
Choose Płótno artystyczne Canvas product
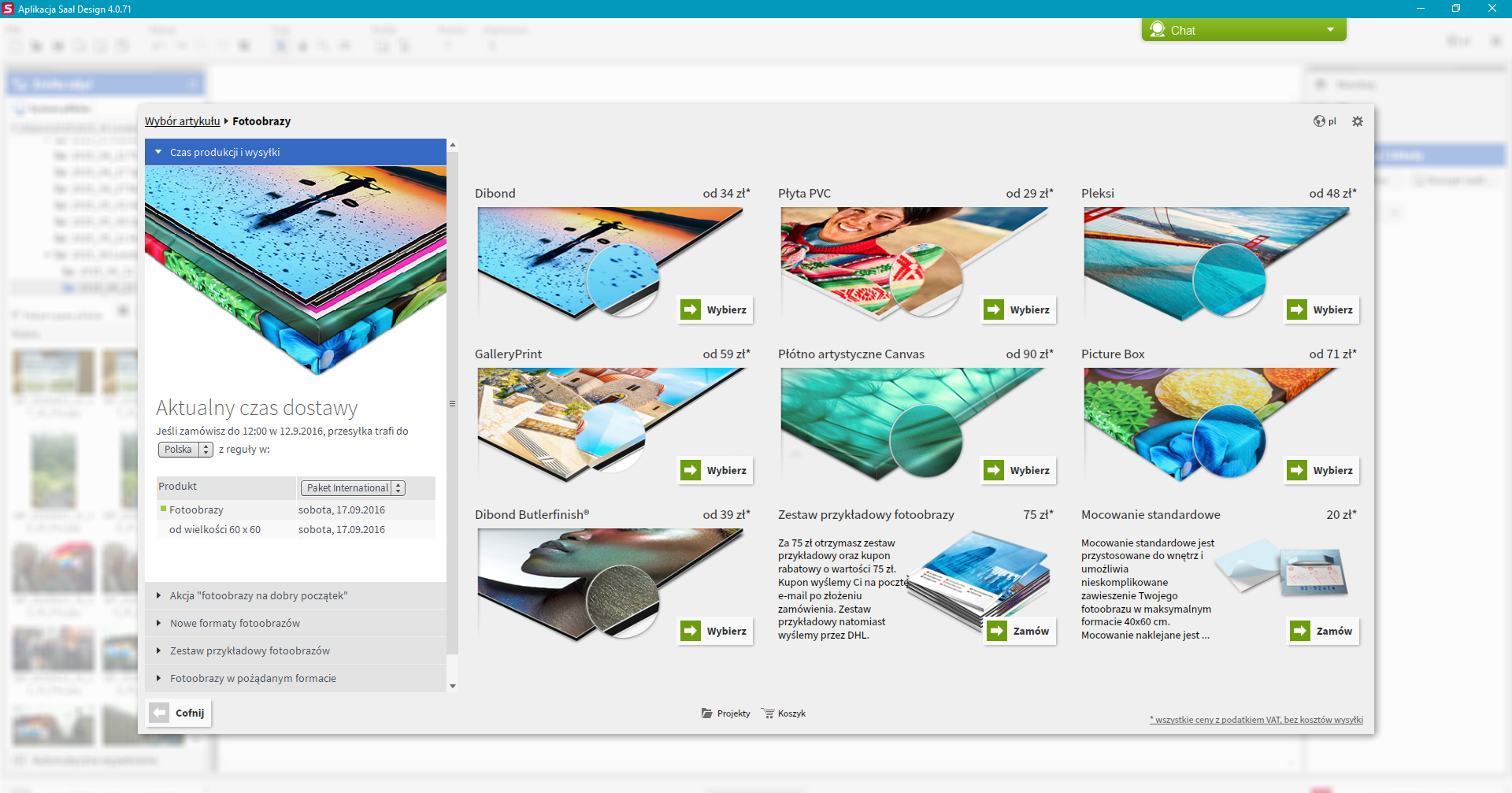(1018, 470)
